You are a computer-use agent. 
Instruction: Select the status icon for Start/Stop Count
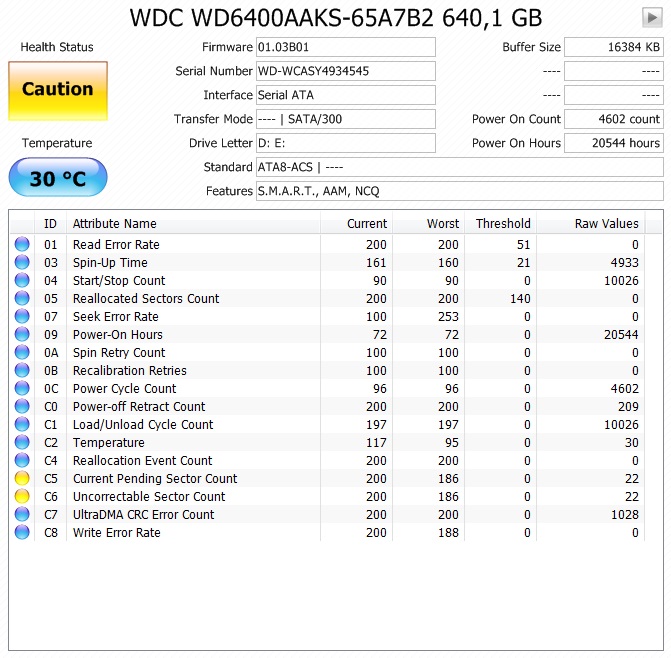22,280
